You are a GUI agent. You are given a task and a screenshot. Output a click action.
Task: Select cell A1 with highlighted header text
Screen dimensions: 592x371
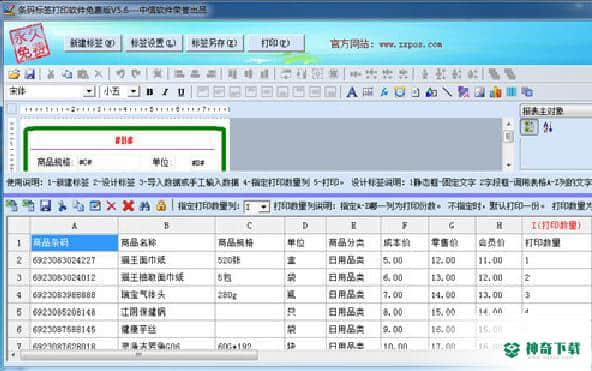(x=74, y=243)
